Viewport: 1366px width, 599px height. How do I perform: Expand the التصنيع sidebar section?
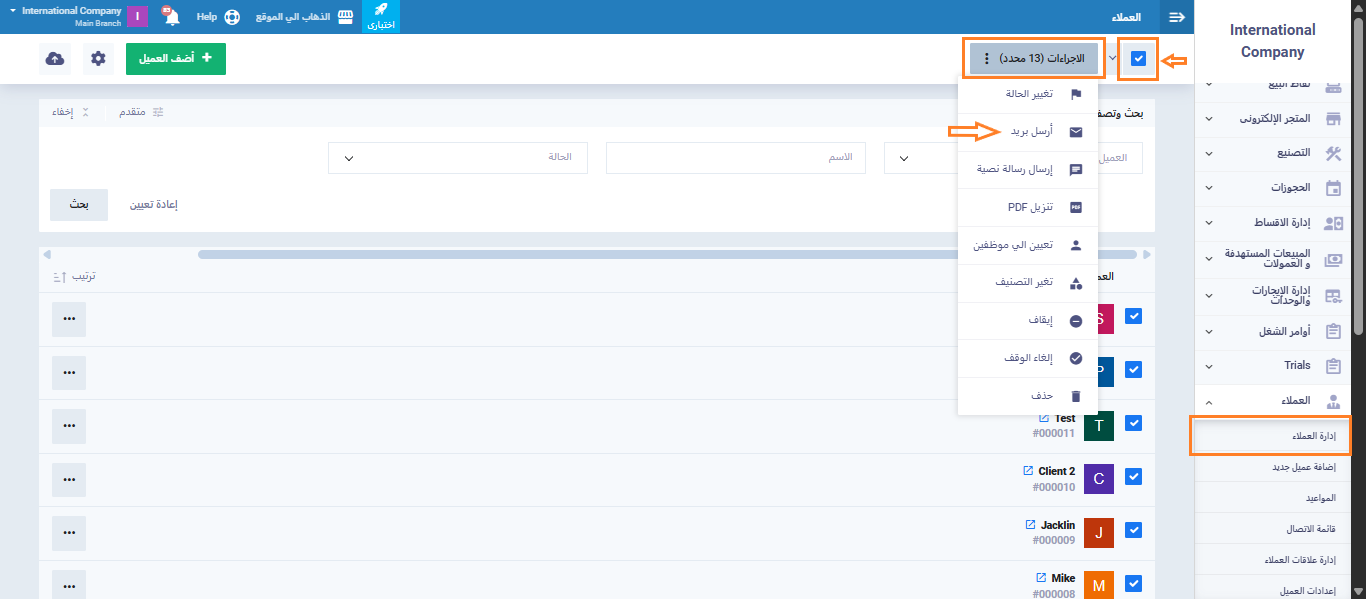[x=1270, y=154]
